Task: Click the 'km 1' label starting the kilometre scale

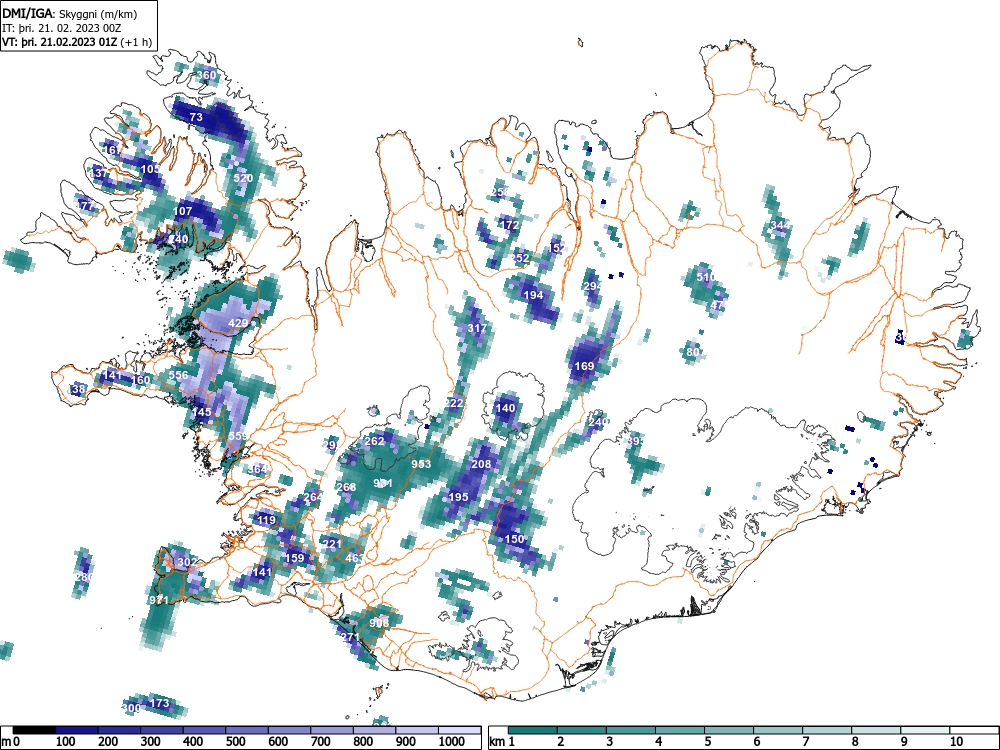Action: [501, 742]
